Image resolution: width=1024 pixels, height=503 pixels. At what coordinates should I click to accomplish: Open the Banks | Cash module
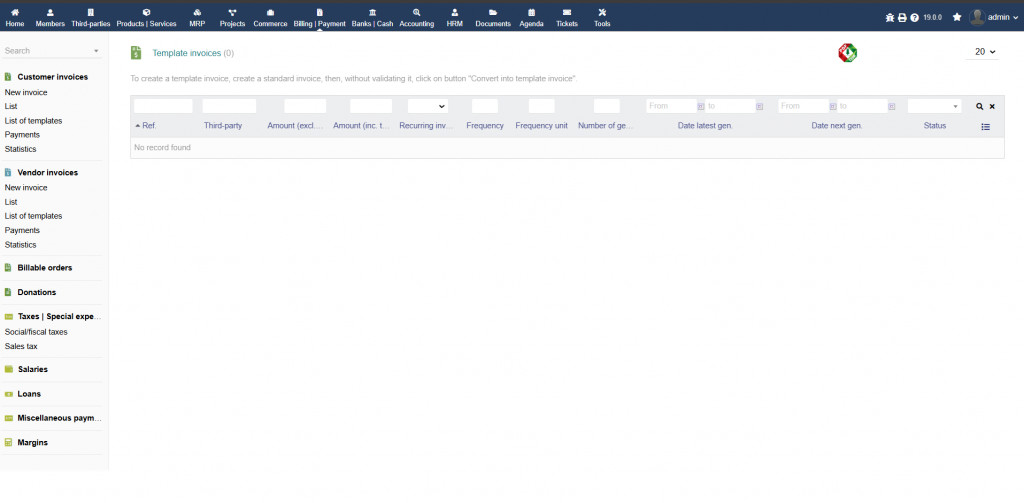[372, 18]
